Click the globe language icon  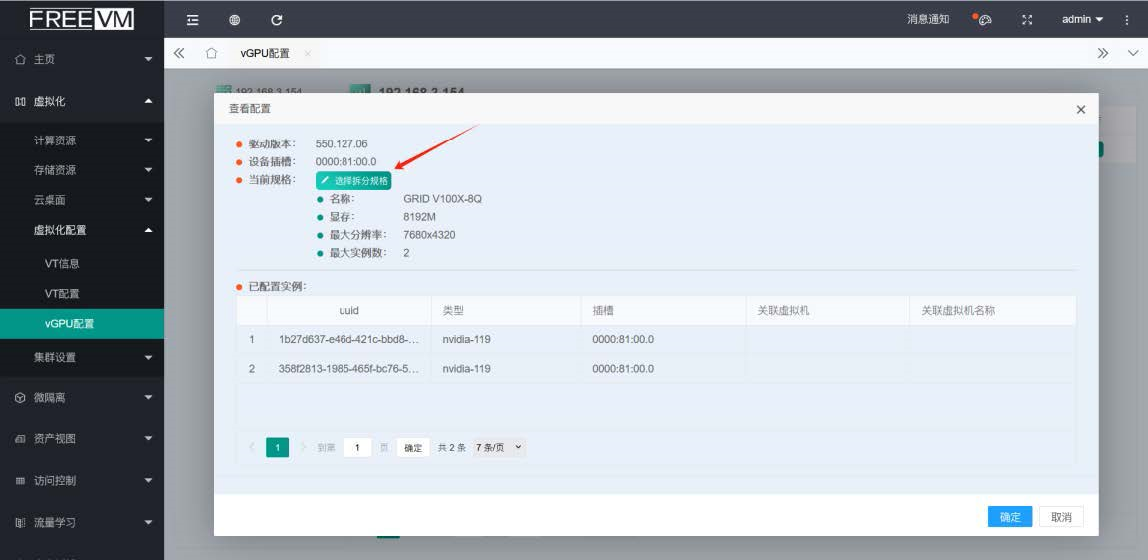234,20
